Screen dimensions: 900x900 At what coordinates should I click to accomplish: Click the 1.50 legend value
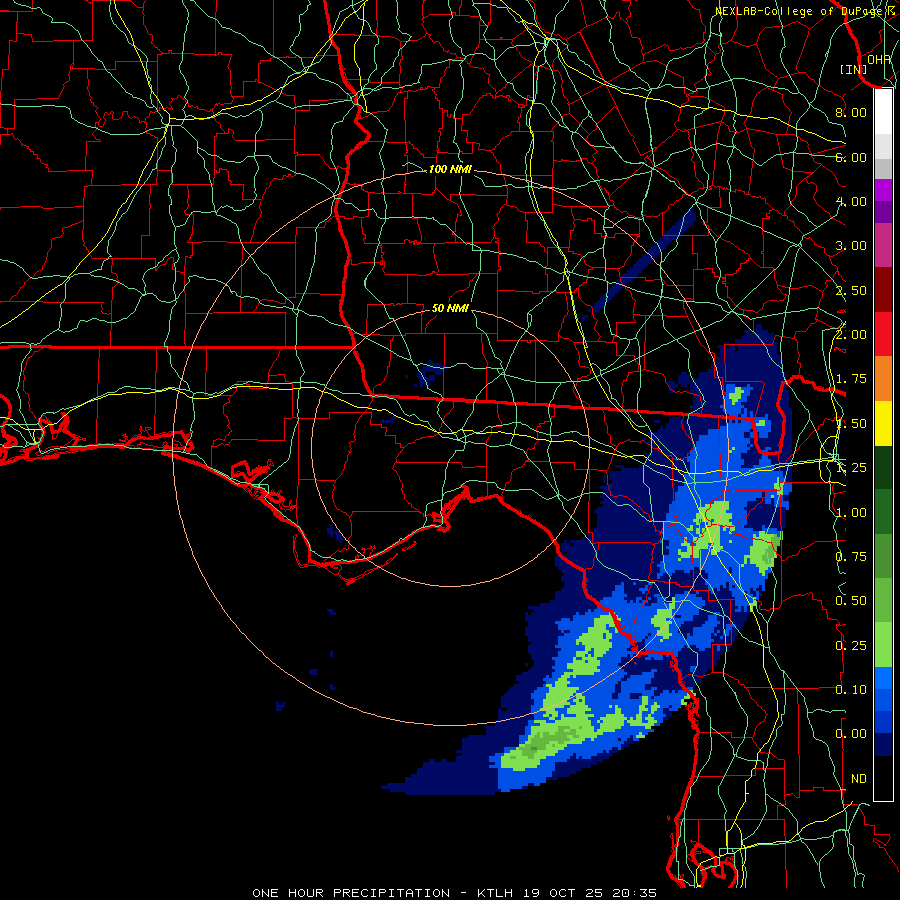[851, 424]
